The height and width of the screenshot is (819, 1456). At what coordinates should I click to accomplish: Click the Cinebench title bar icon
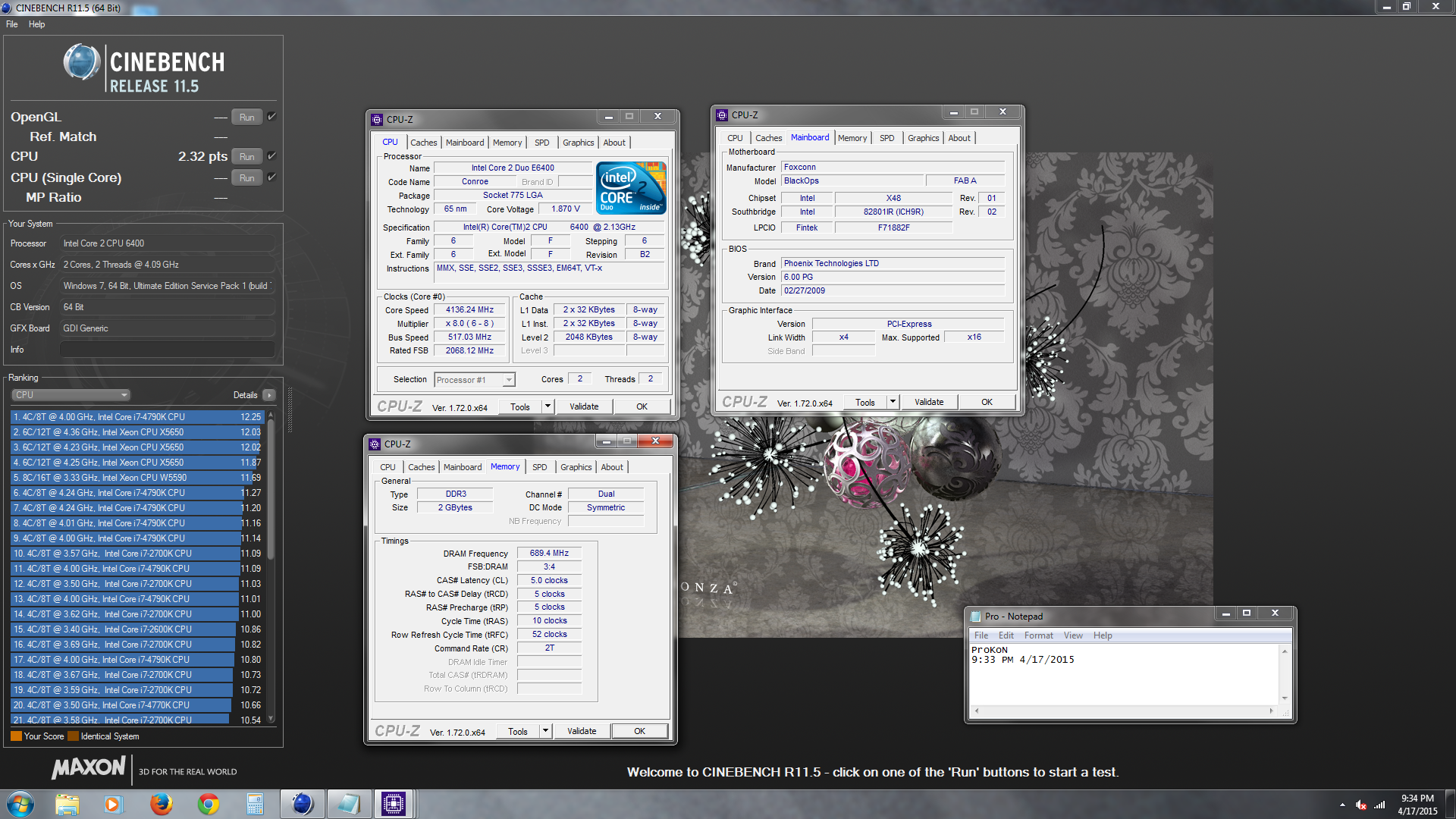(8, 8)
